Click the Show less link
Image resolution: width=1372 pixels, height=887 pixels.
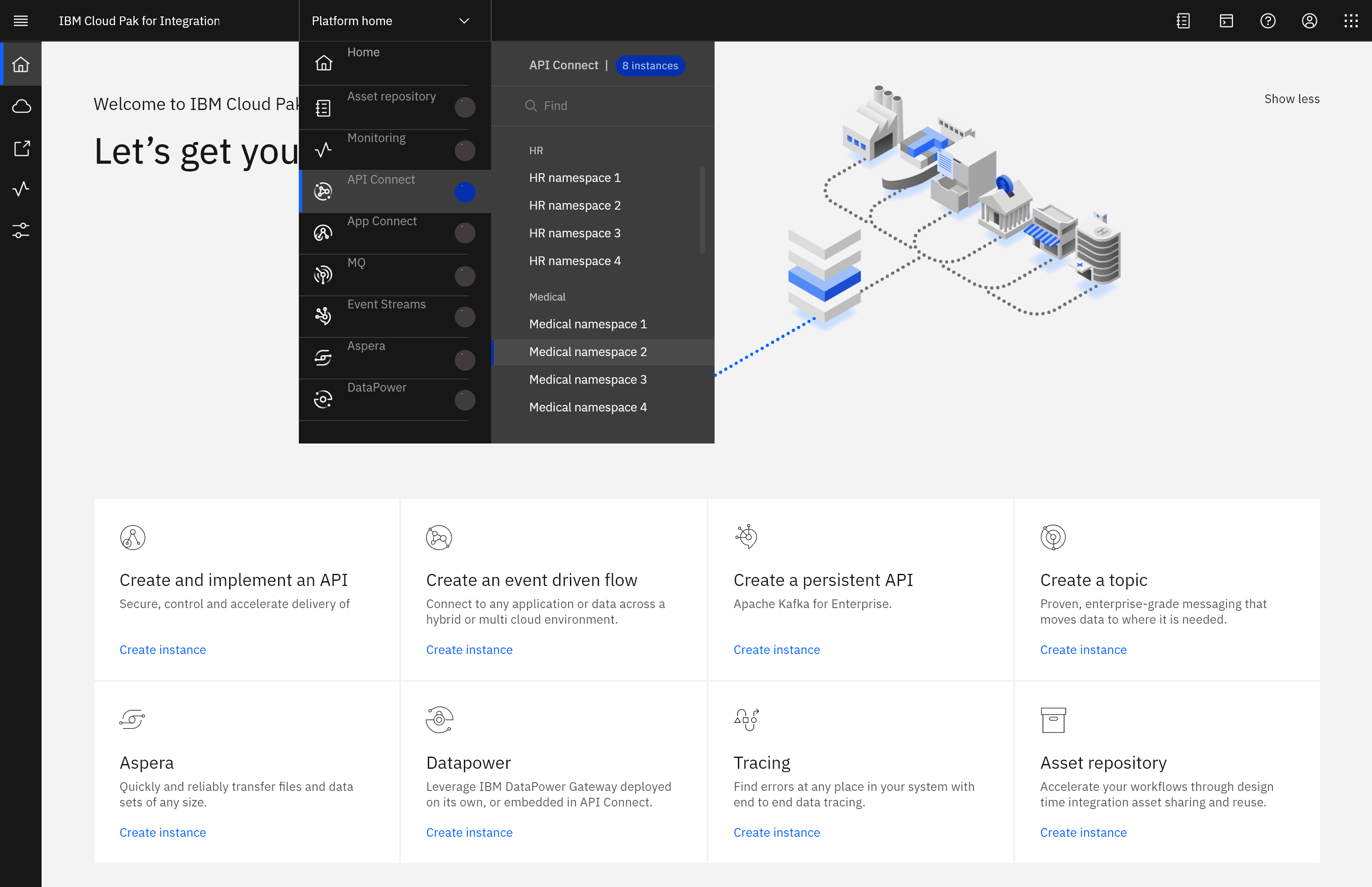pos(1291,99)
